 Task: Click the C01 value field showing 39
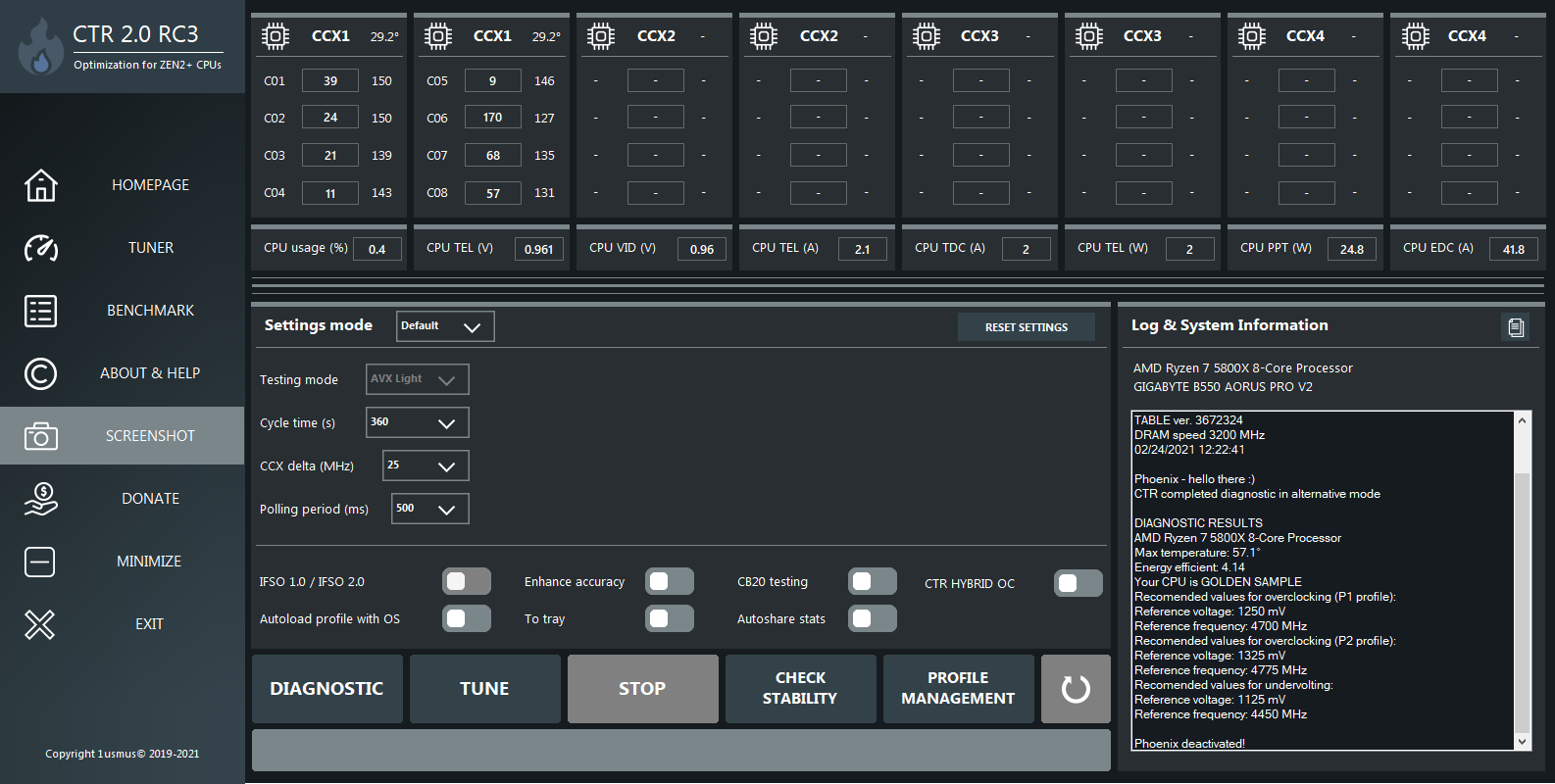click(x=330, y=81)
